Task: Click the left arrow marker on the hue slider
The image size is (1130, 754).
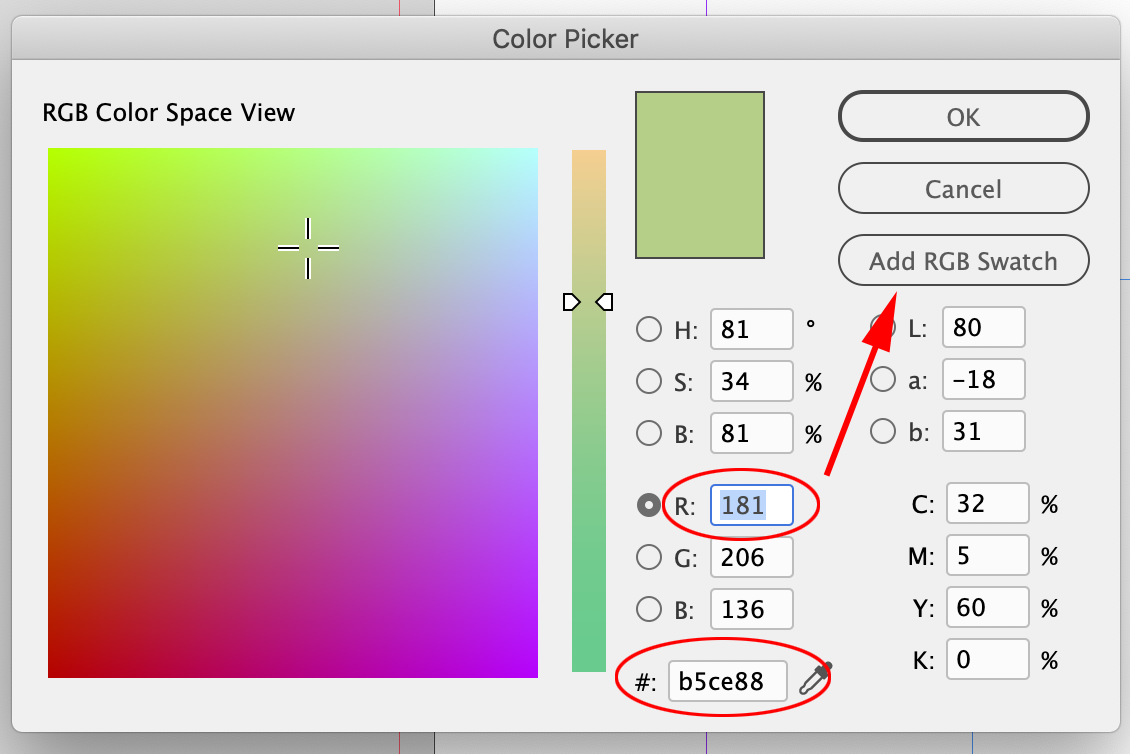Action: pos(571,301)
